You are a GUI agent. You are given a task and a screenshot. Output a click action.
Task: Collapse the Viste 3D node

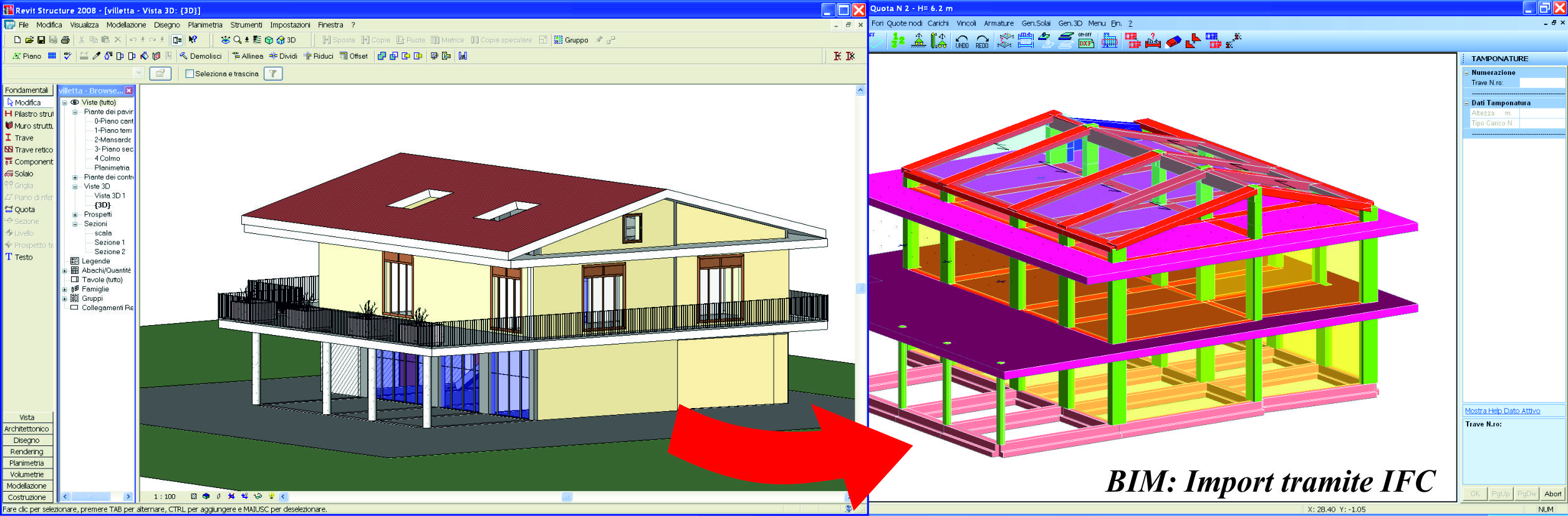tap(75, 187)
